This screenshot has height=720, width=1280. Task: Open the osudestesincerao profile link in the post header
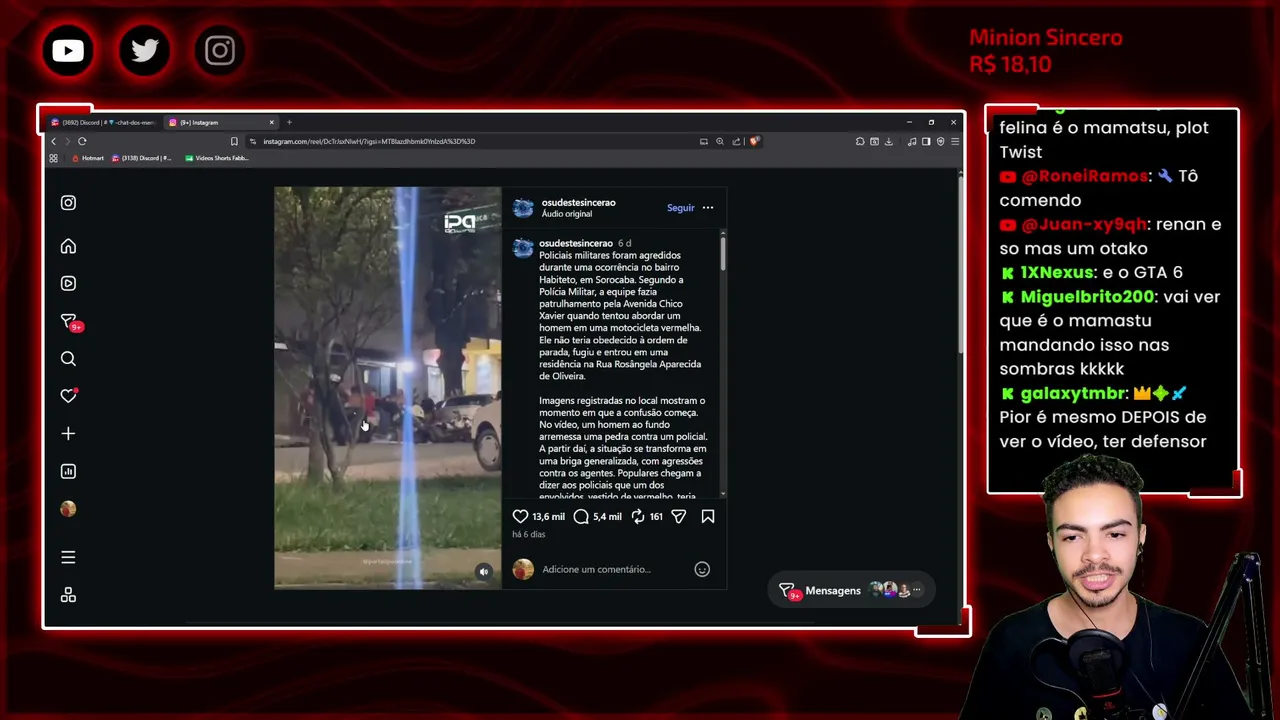[578, 202]
